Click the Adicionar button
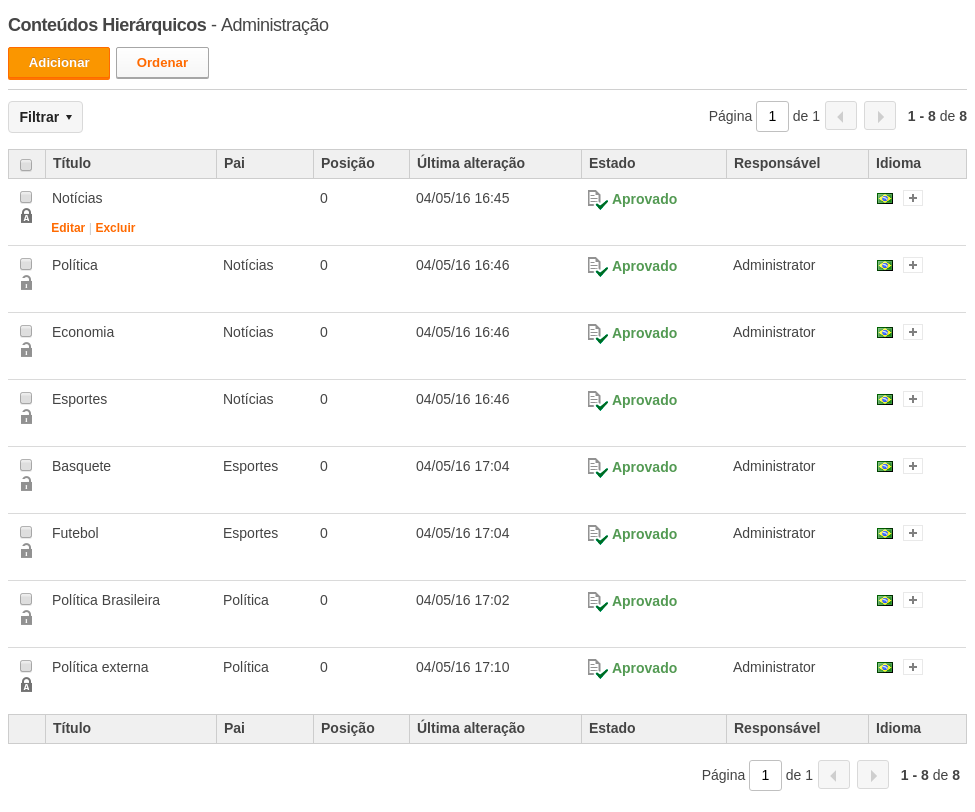Screen dimensions: 975x812 click(59, 63)
